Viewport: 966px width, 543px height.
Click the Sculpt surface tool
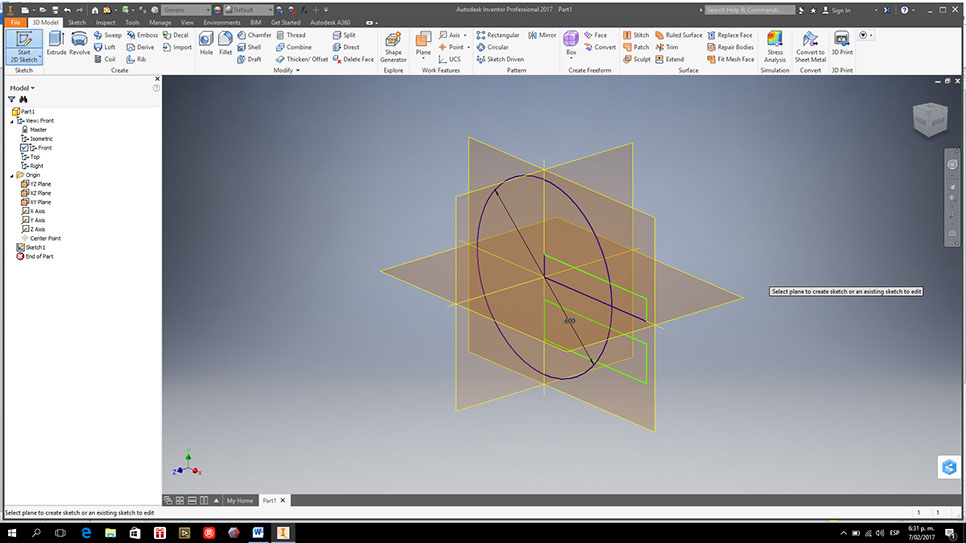pyautogui.click(x=636, y=59)
